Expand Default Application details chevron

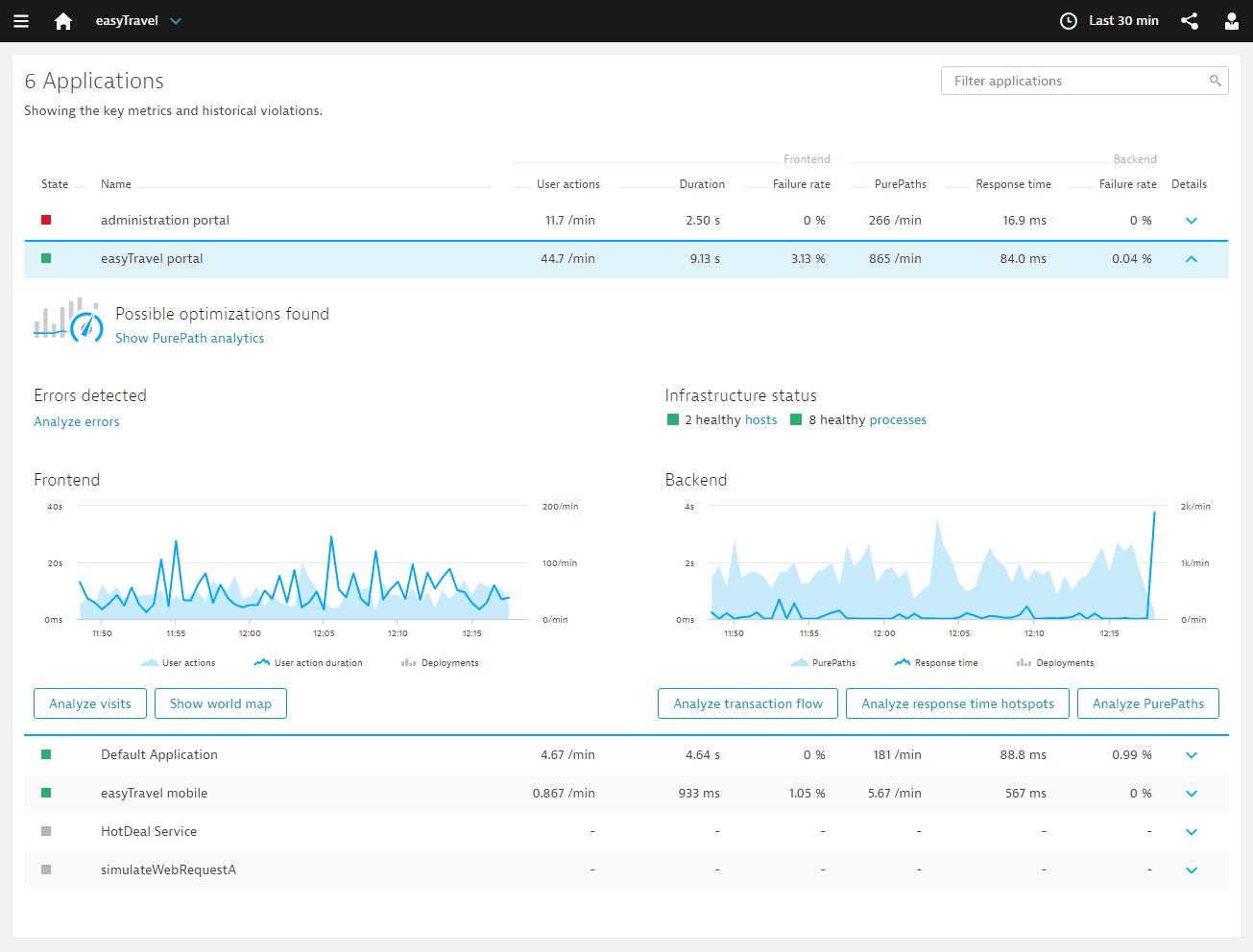(x=1192, y=755)
